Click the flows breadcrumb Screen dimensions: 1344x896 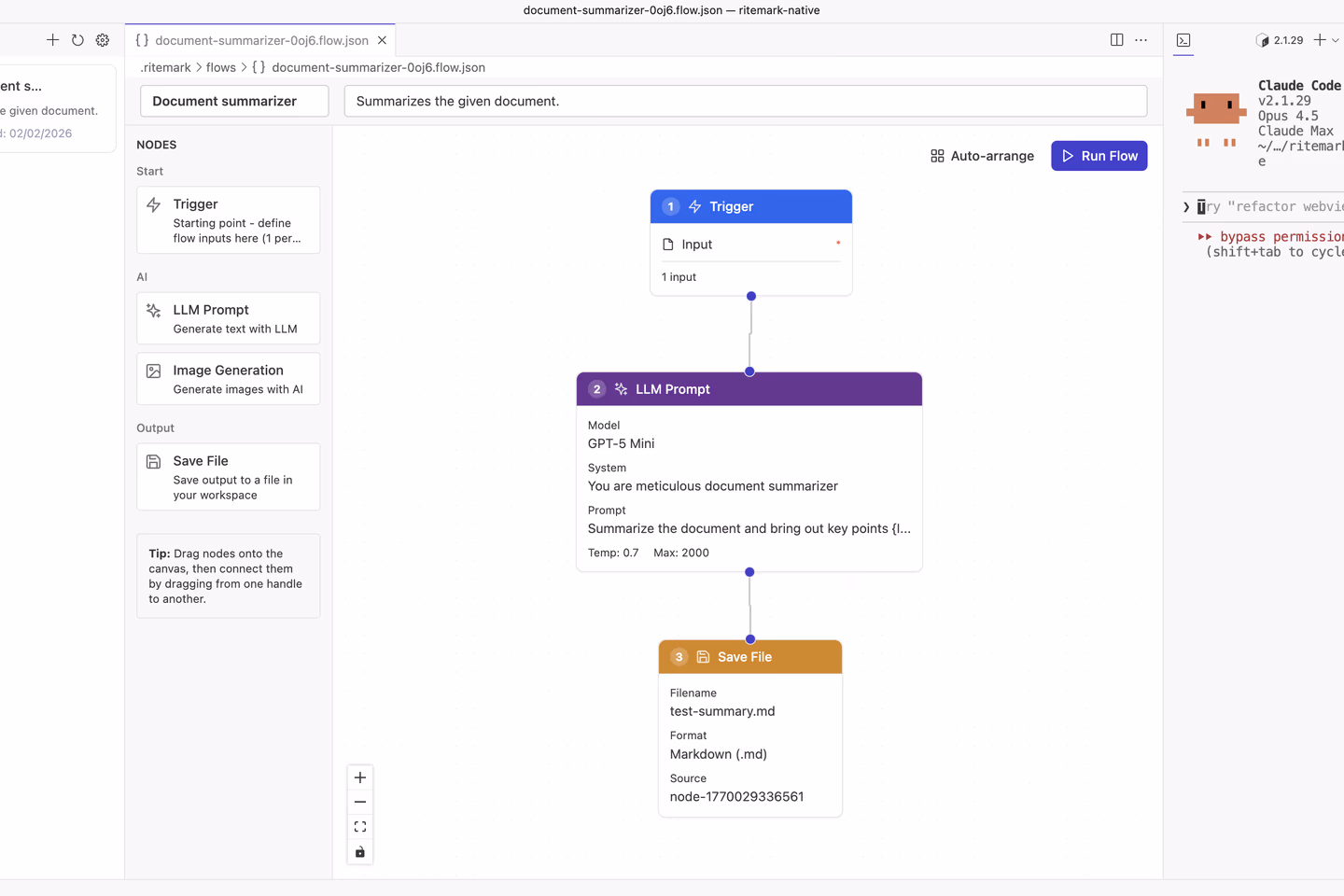[221, 67]
